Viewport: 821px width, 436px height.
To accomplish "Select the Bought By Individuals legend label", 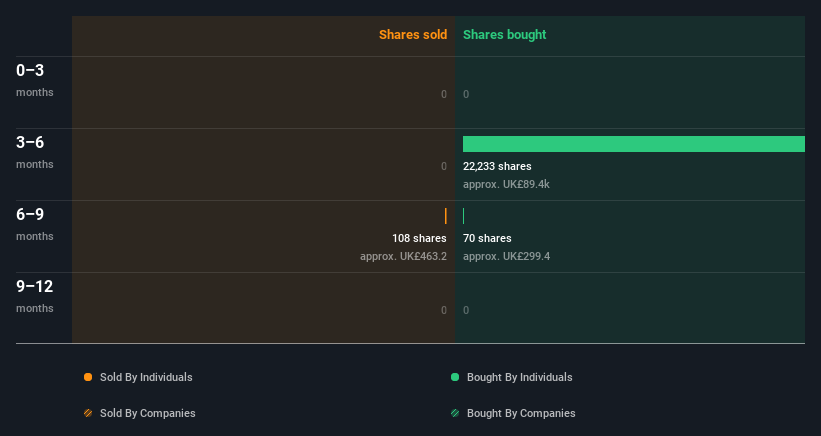I will 519,377.
